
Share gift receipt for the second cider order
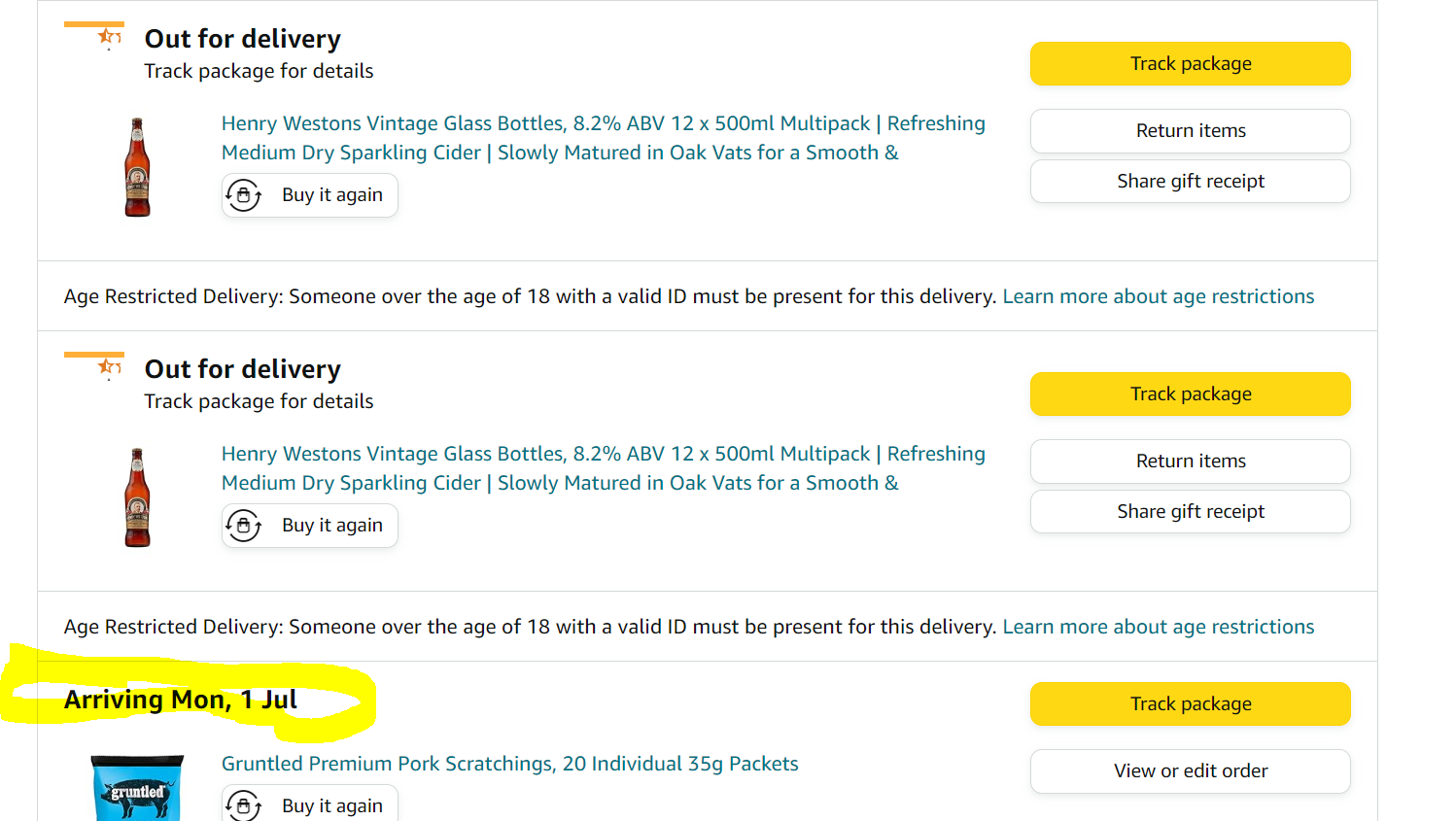click(x=1191, y=512)
